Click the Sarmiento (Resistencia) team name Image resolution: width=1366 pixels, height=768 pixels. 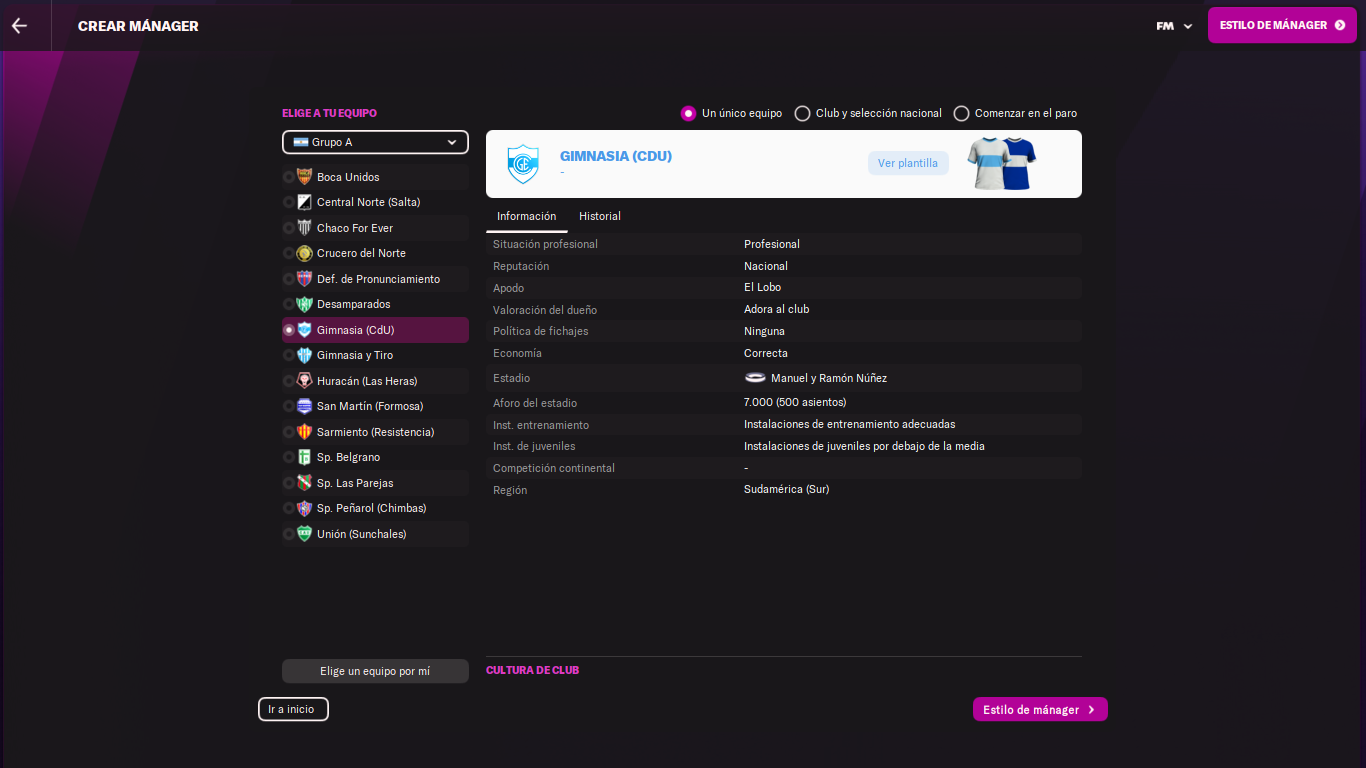[375, 432]
